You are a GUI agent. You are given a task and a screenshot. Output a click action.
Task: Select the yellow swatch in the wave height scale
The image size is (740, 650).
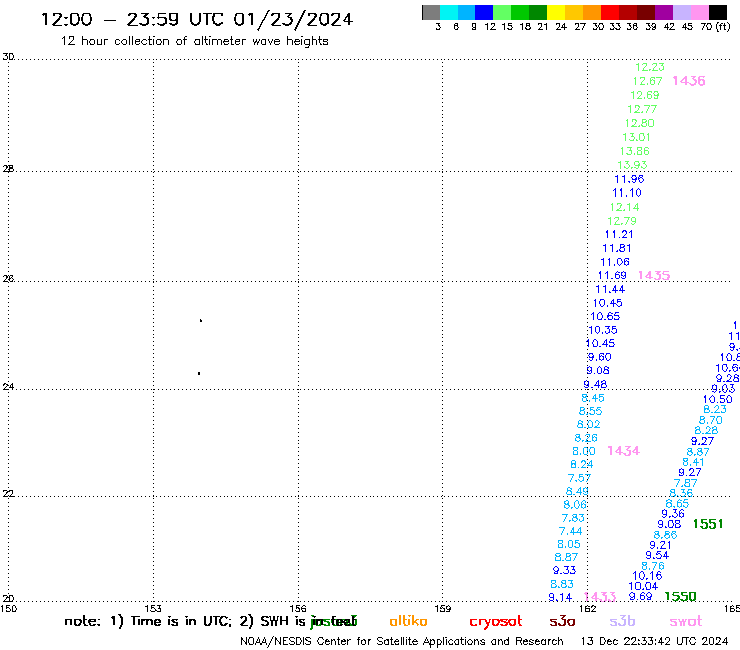(x=556, y=12)
